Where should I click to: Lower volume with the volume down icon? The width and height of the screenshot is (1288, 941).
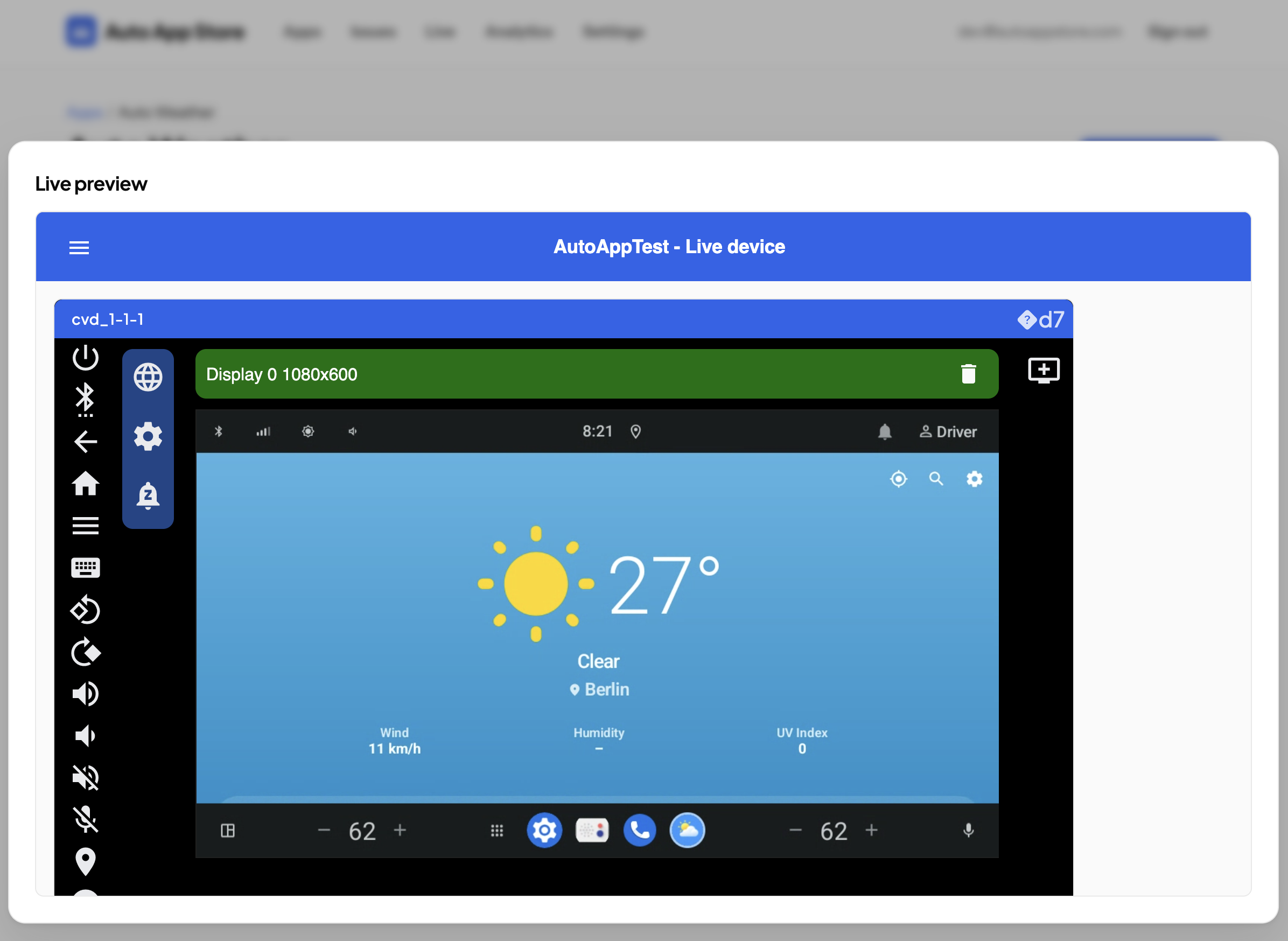[x=86, y=736]
